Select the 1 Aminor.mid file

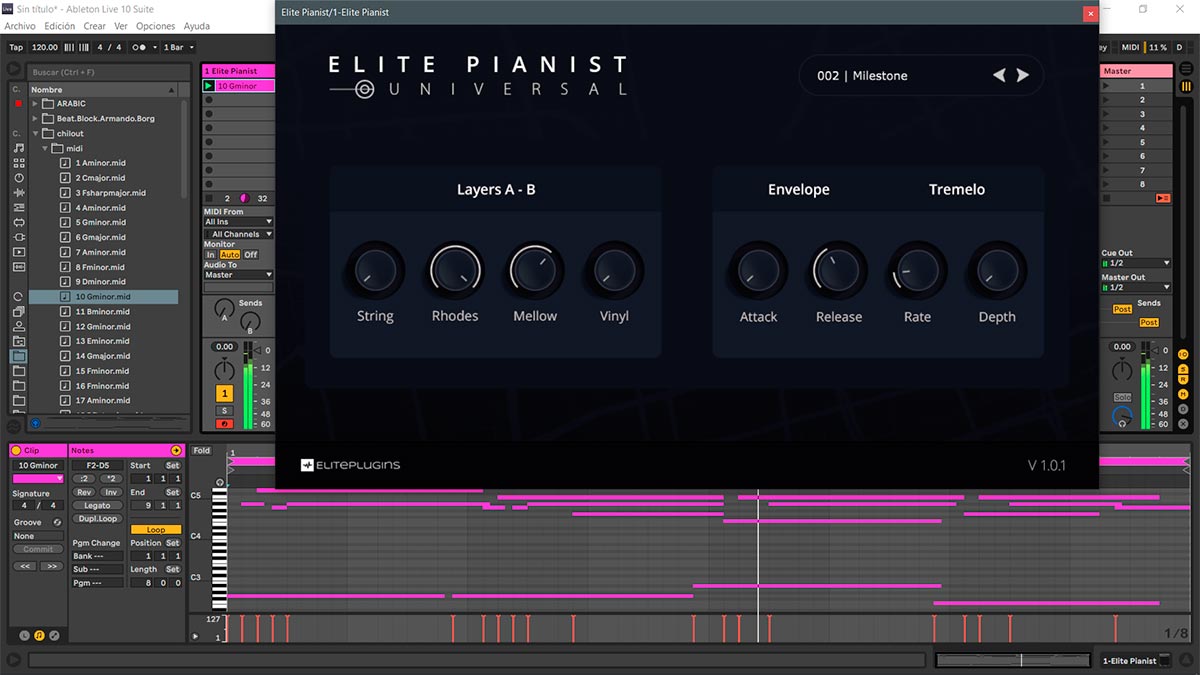100,163
